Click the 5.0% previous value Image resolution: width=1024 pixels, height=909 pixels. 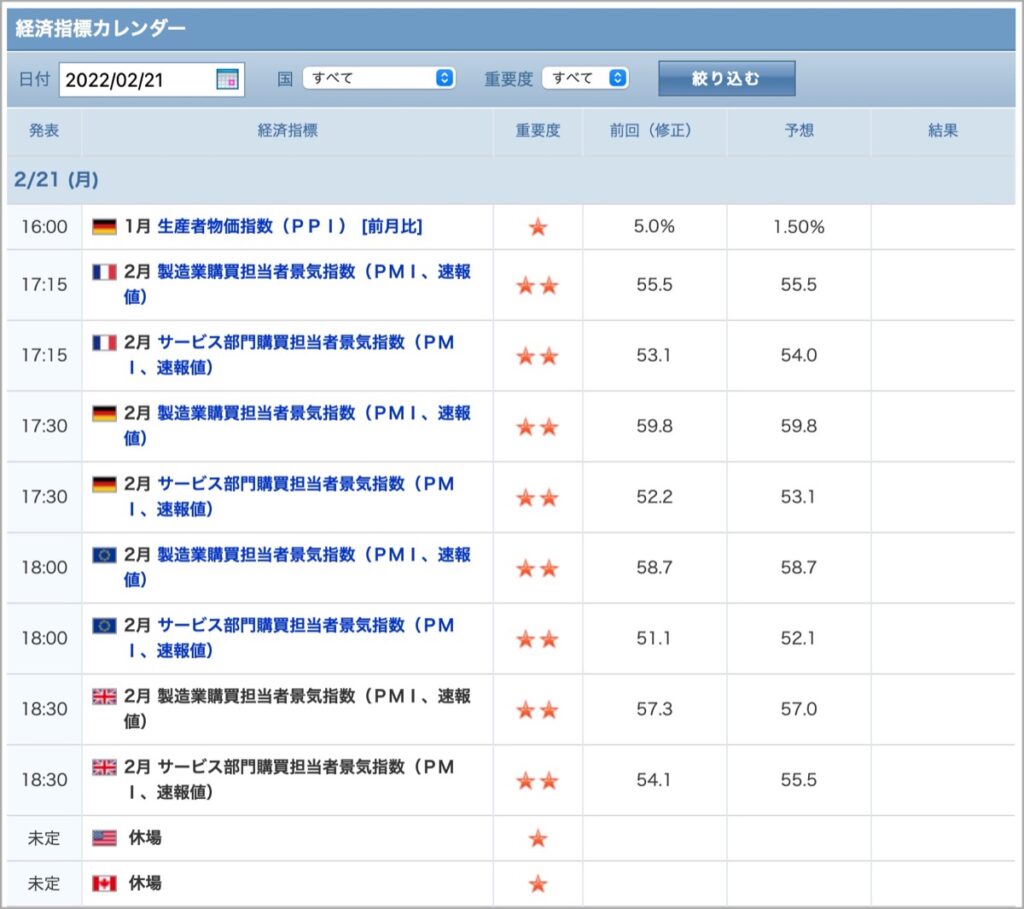click(x=654, y=227)
